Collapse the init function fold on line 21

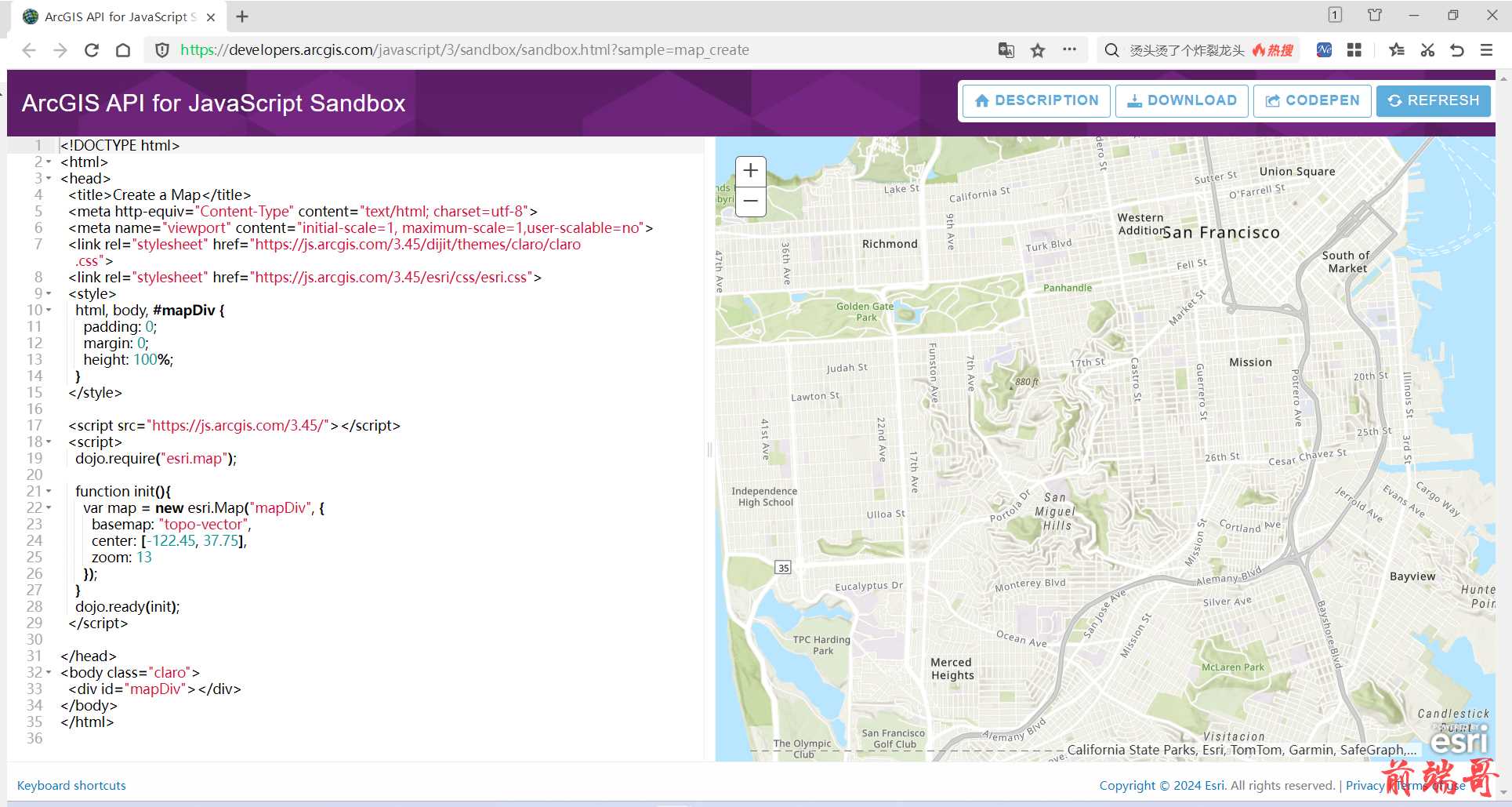pyautogui.click(x=49, y=491)
